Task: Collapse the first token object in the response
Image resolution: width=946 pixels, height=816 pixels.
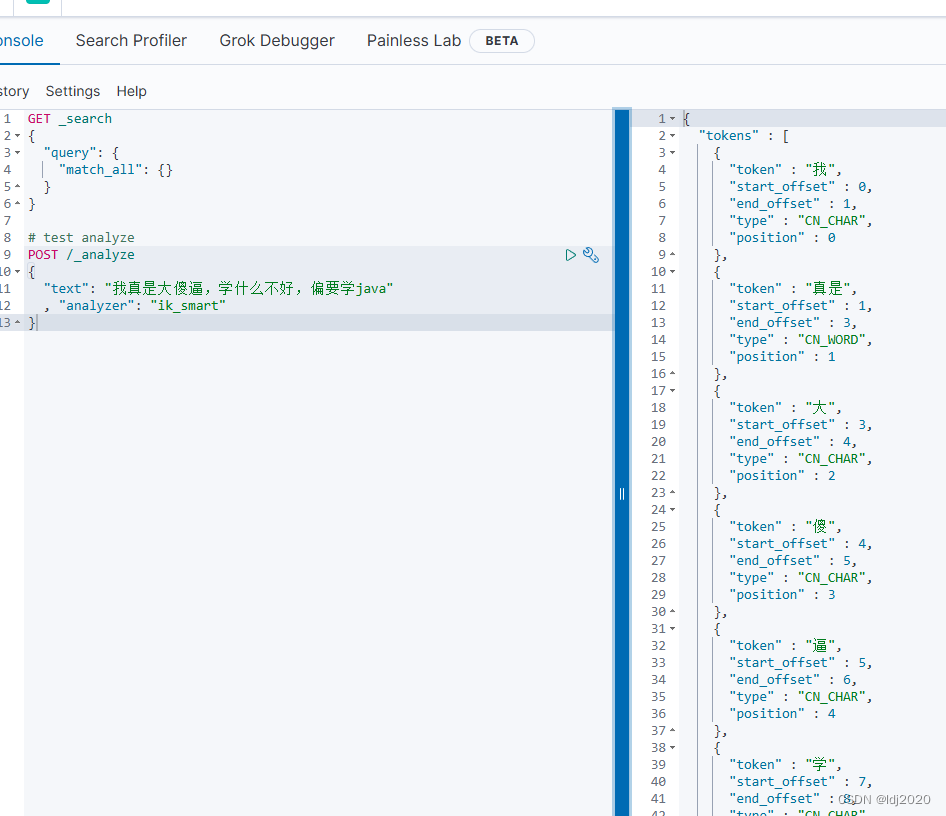Action: [x=670, y=152]
